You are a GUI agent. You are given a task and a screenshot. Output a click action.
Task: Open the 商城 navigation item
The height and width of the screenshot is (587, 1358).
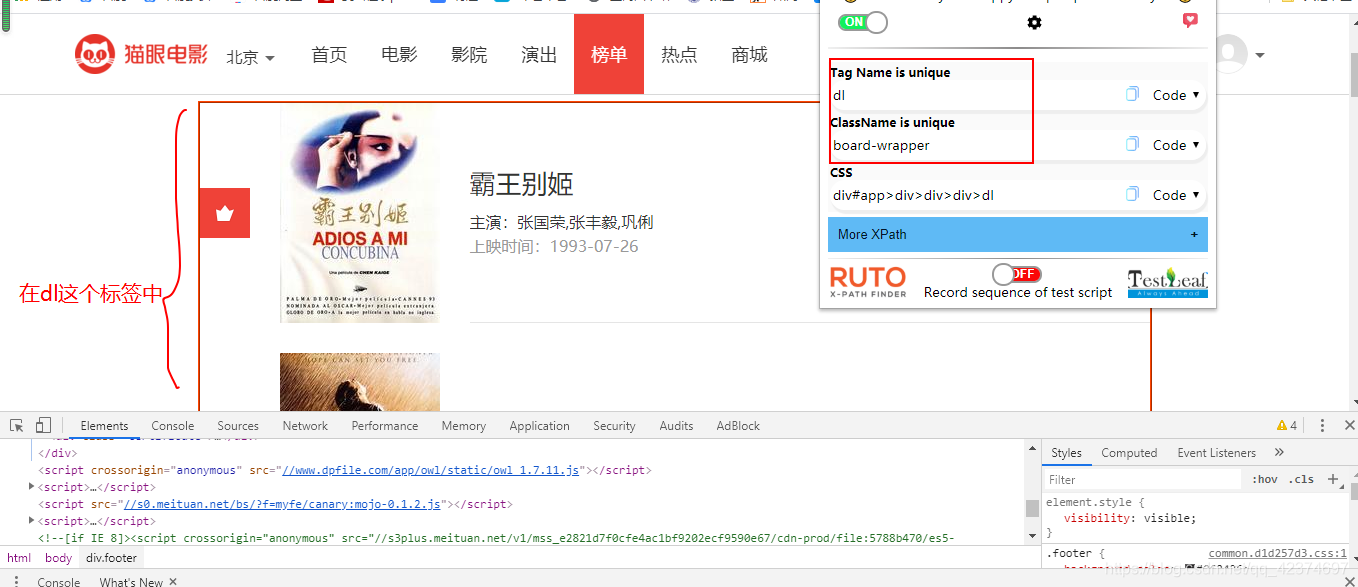[x=749, y=54]
